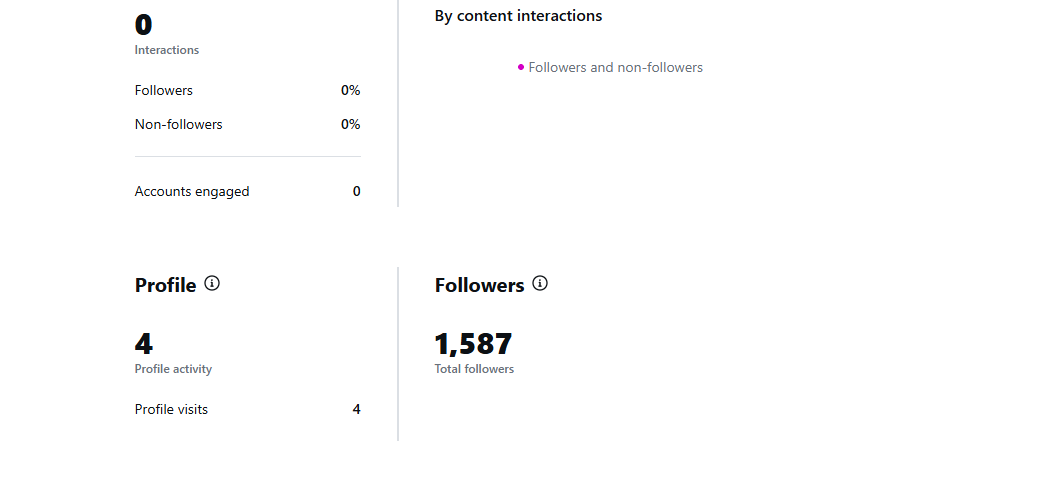1049x501 pixels.
Task: Click the Profile visits count of 4
Action: tap(357, 409)
